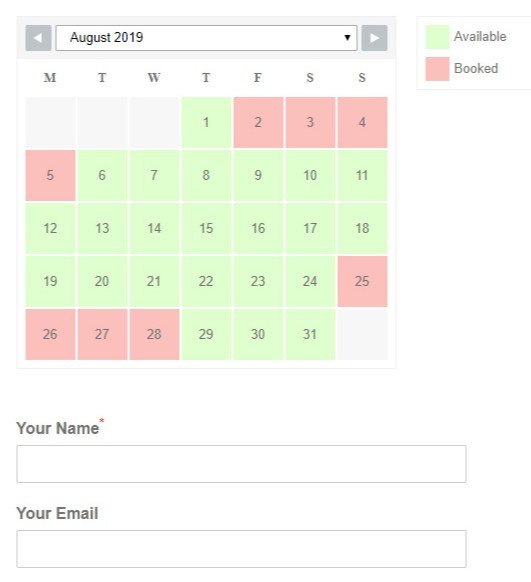Go to previous month with left arrow

(x=38, y=38)
